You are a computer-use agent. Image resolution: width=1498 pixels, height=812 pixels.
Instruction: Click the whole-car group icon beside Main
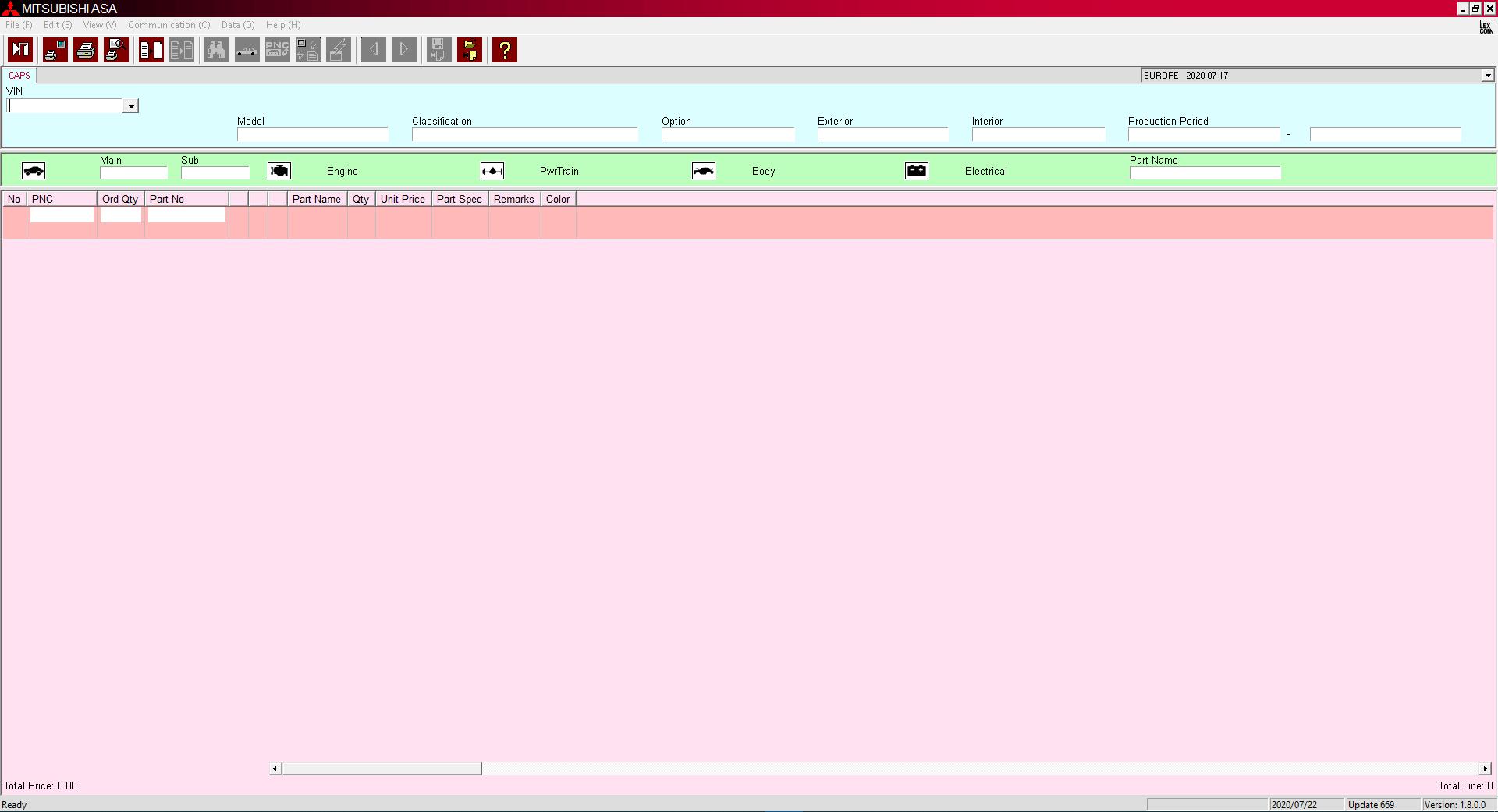(34, 171)
